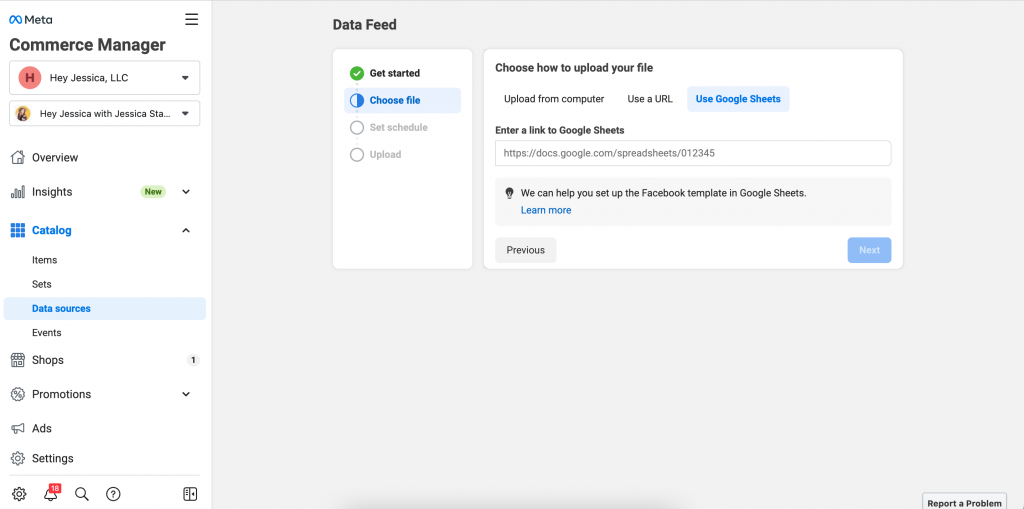Open the bottom gear settings icon
This screenshot has height=509, width=1024.
[x=19, y=494]
